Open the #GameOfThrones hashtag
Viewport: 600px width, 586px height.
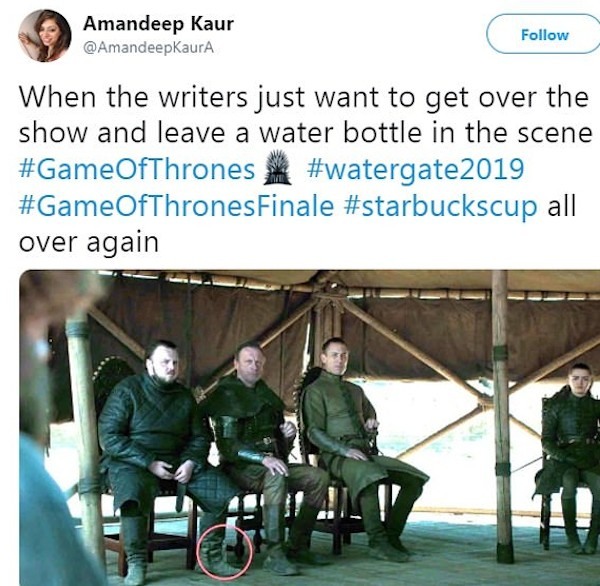(x=137, y=169)
